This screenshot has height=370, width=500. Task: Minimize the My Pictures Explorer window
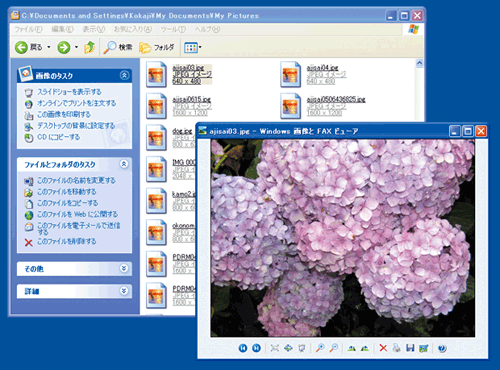(391, 16)
